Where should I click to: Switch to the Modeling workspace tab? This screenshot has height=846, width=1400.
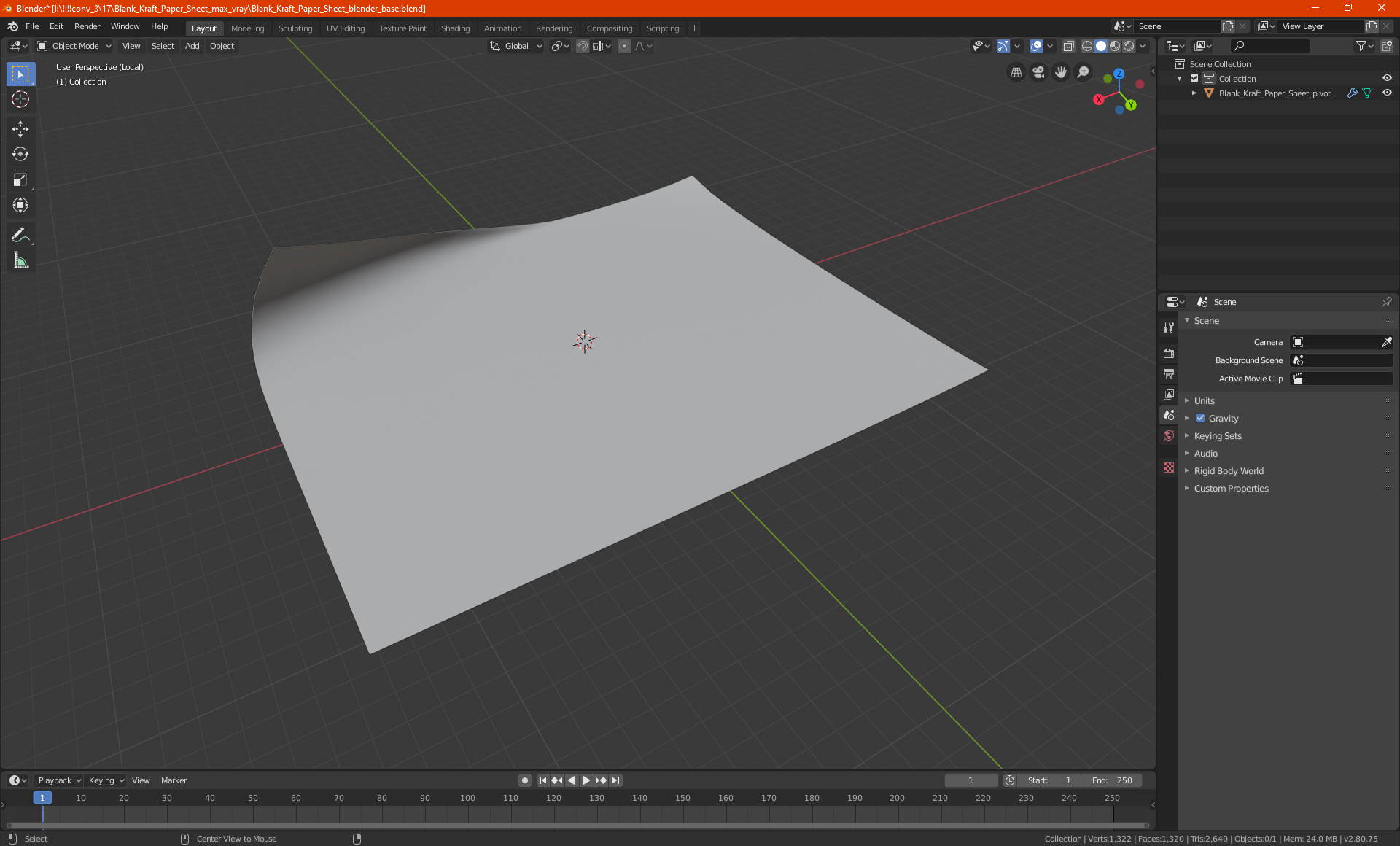point(247,28)
